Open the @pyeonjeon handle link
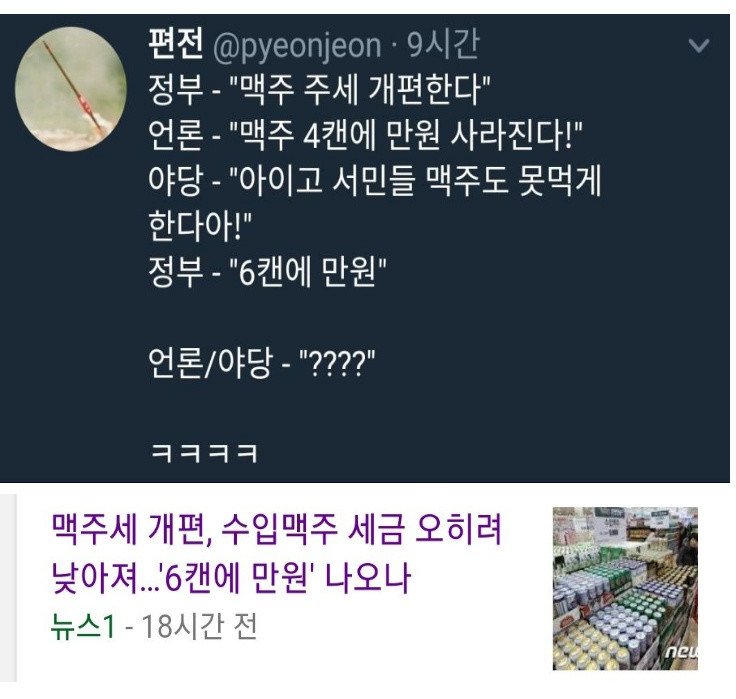The image size is (736, 699). tap(297, 46)
